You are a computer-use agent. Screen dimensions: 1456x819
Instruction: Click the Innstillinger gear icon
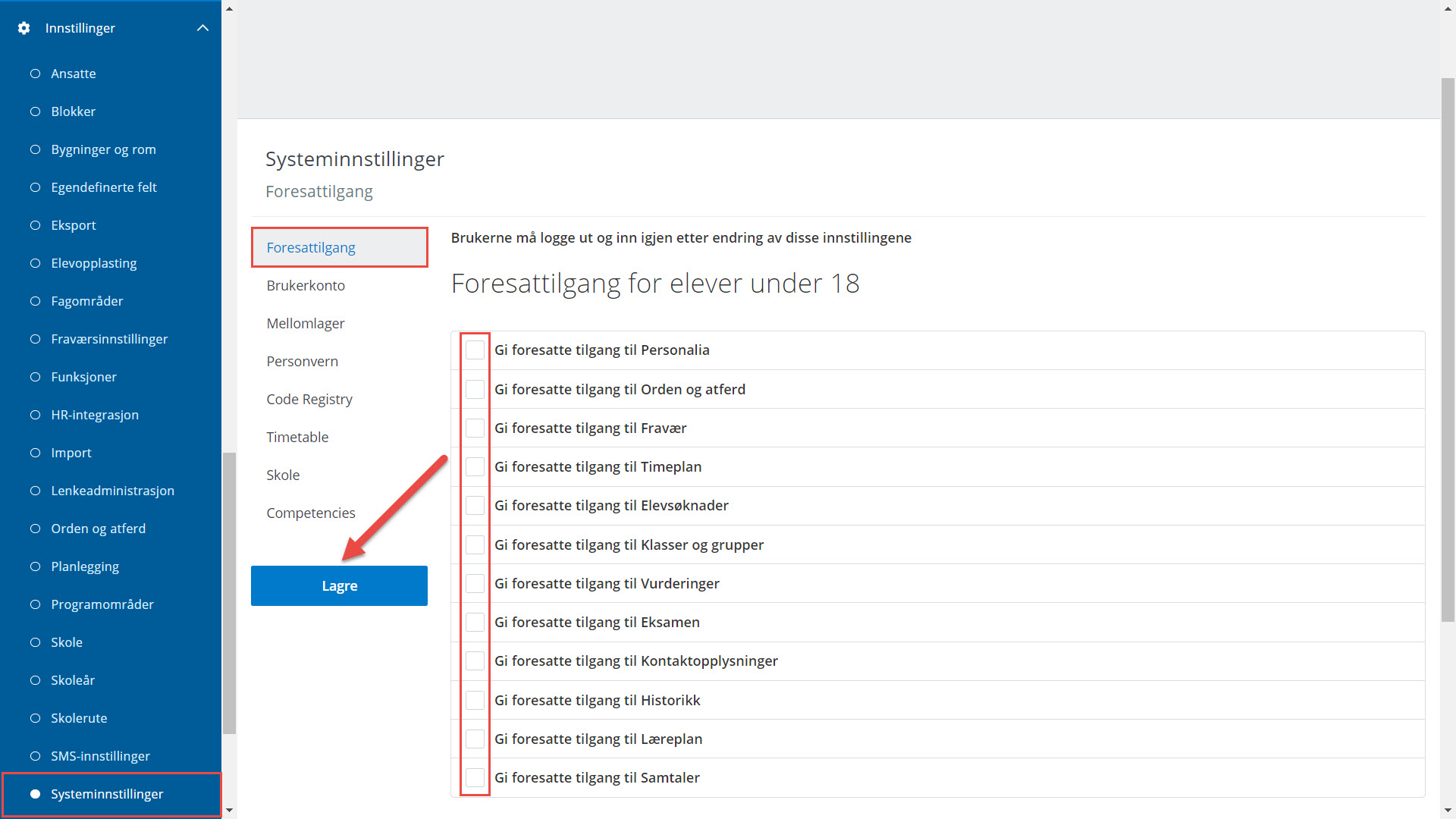[x=24, y=28]
